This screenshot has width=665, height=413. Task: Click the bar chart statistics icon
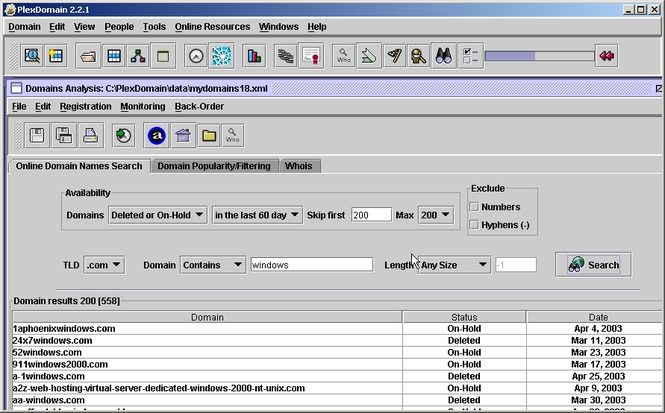pyautogui.click(x=254, y=56)
